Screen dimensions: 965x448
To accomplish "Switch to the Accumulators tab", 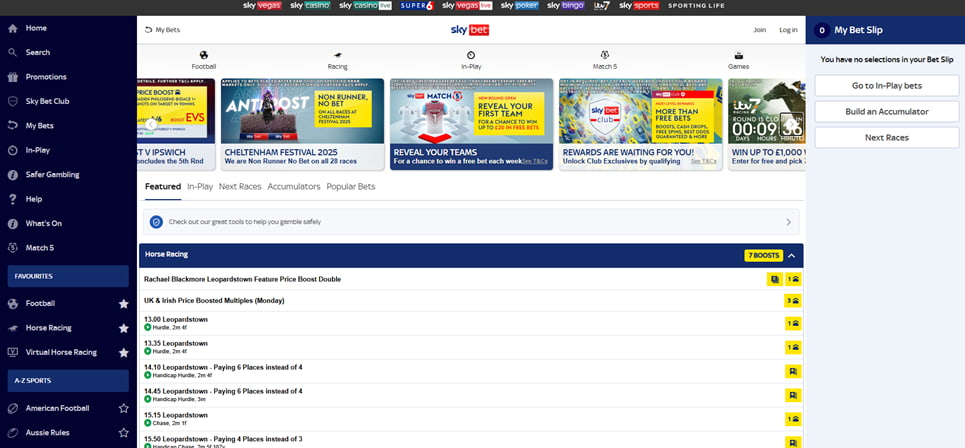I will tap(293, 186).
